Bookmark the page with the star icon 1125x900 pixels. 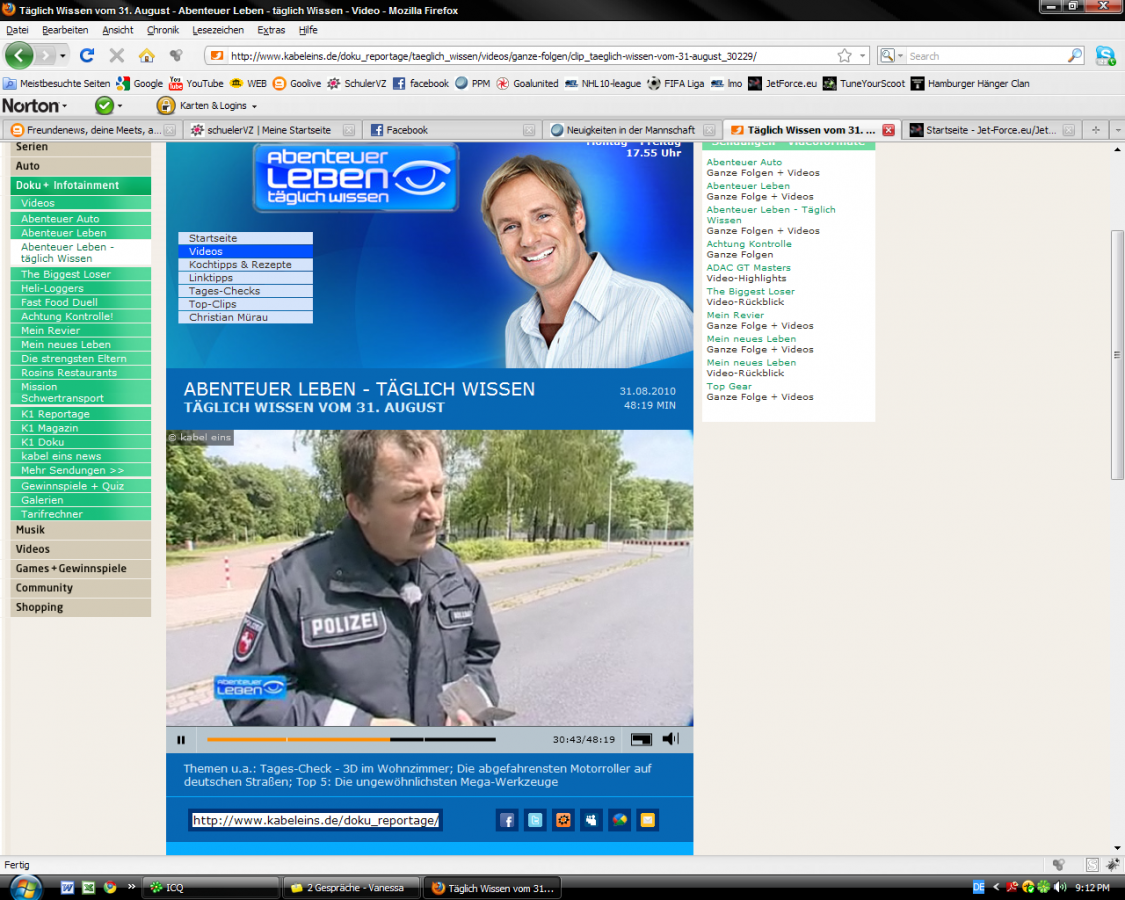coord(844,55)
